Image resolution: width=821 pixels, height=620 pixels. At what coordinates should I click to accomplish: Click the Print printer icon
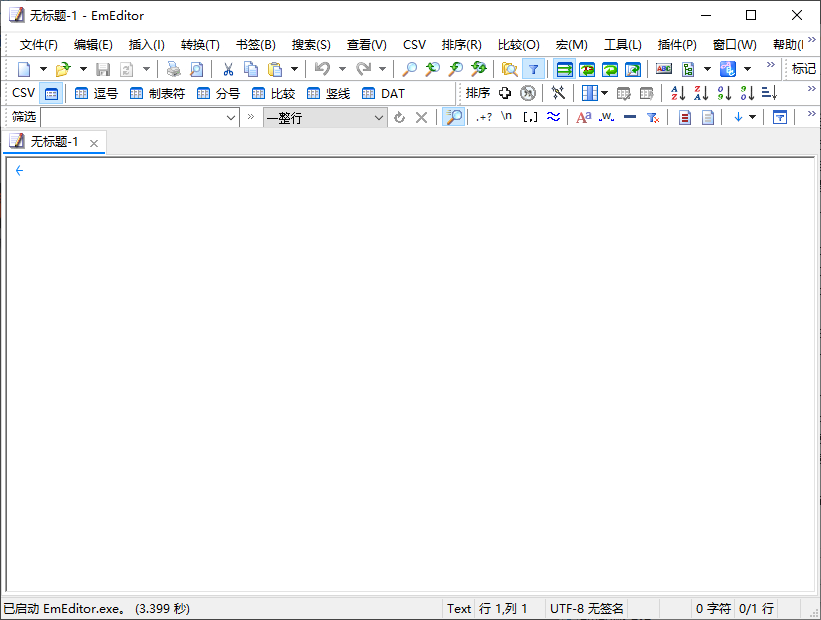tap(173, 69)
